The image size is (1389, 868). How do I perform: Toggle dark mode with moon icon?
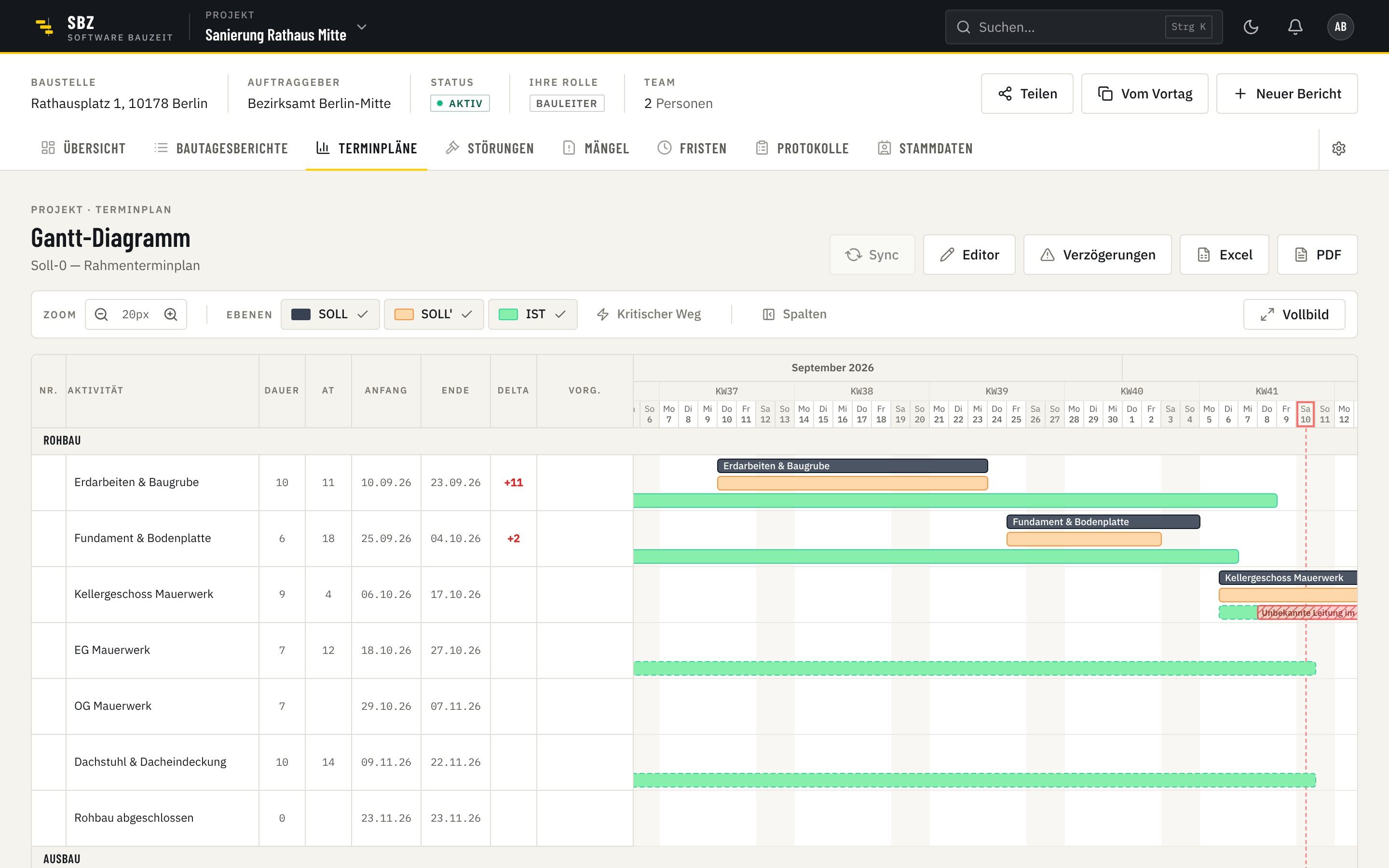pos(1251,27)
